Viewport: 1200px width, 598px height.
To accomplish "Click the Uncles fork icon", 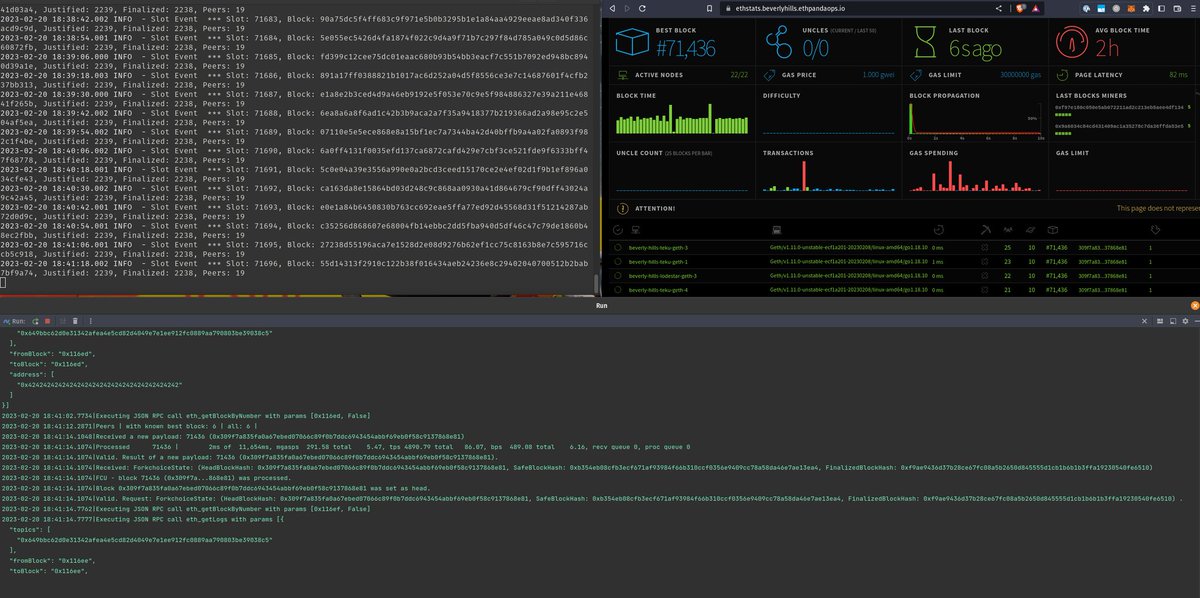I will pyautogui.click(x=780, y=42).
